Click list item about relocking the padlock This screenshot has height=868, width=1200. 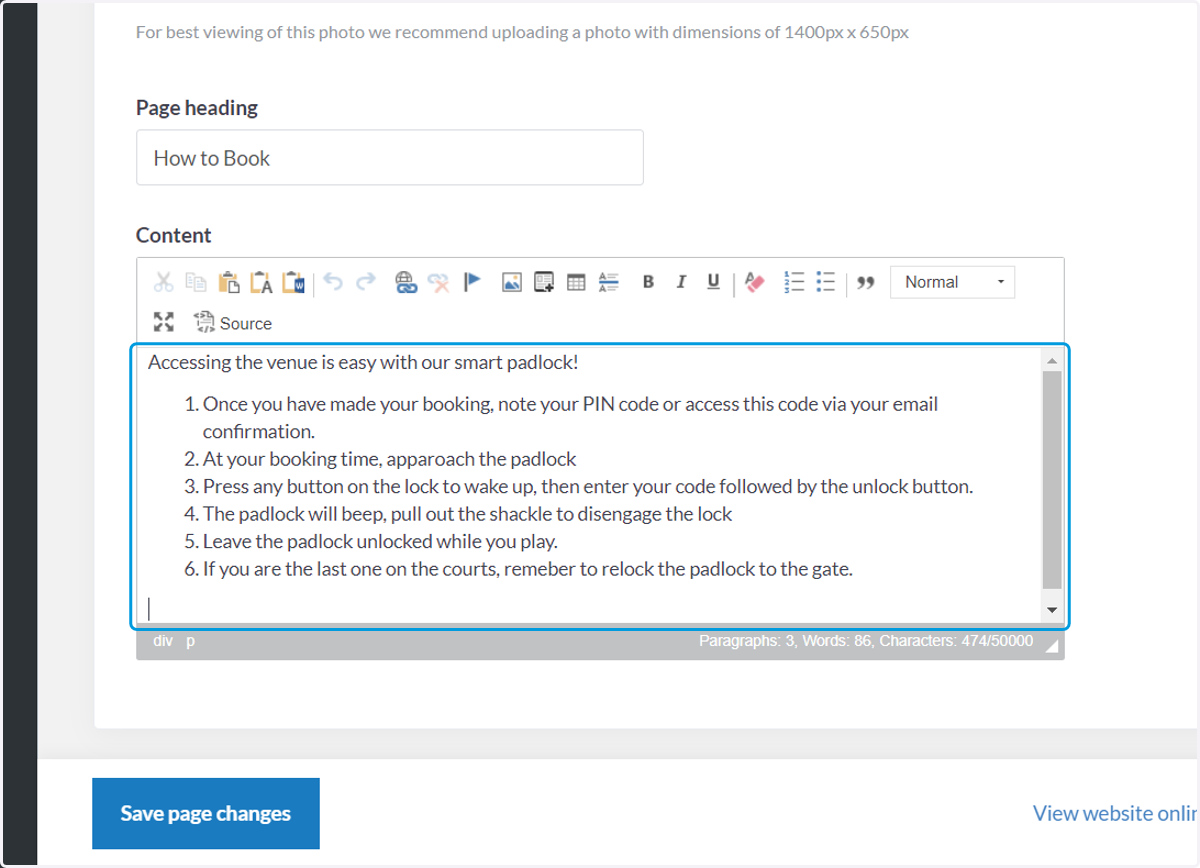528,569
